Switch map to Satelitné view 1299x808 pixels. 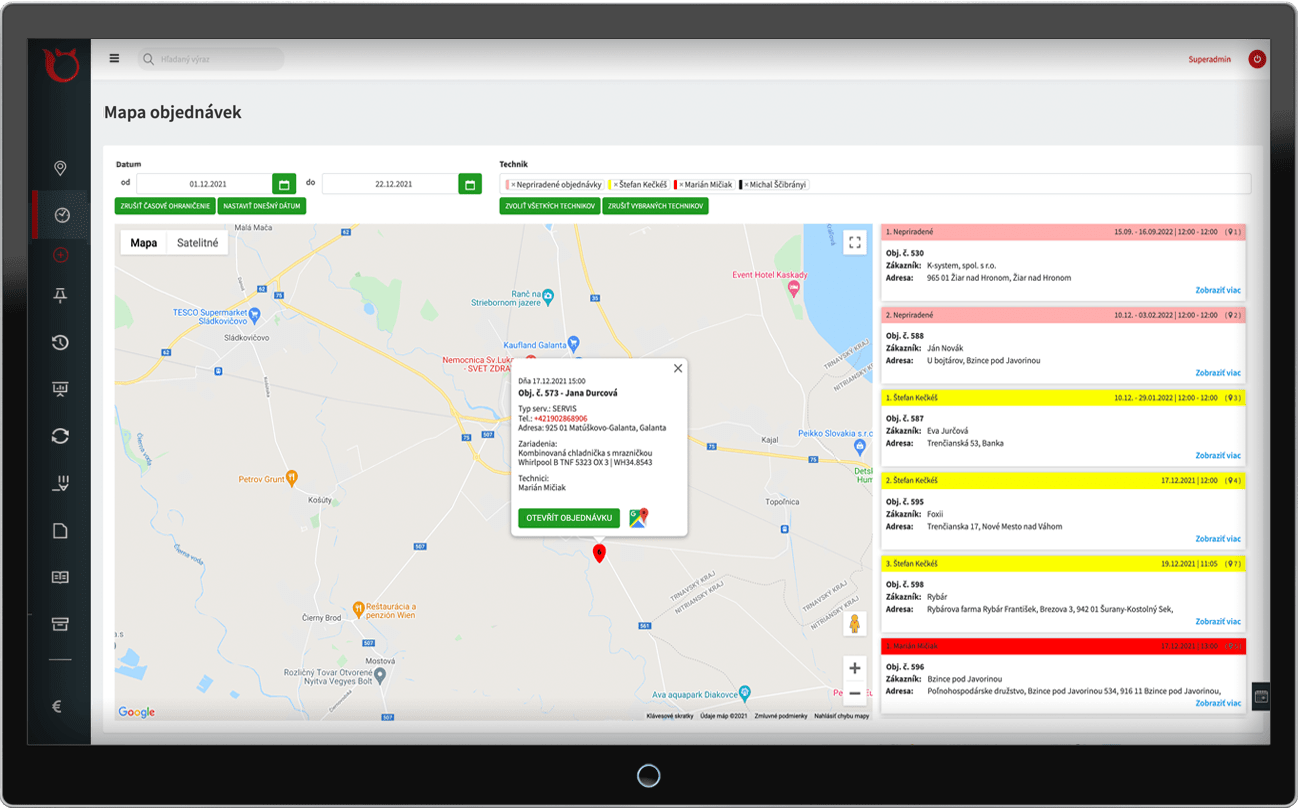pyautogui.click(x=198, y=243)
